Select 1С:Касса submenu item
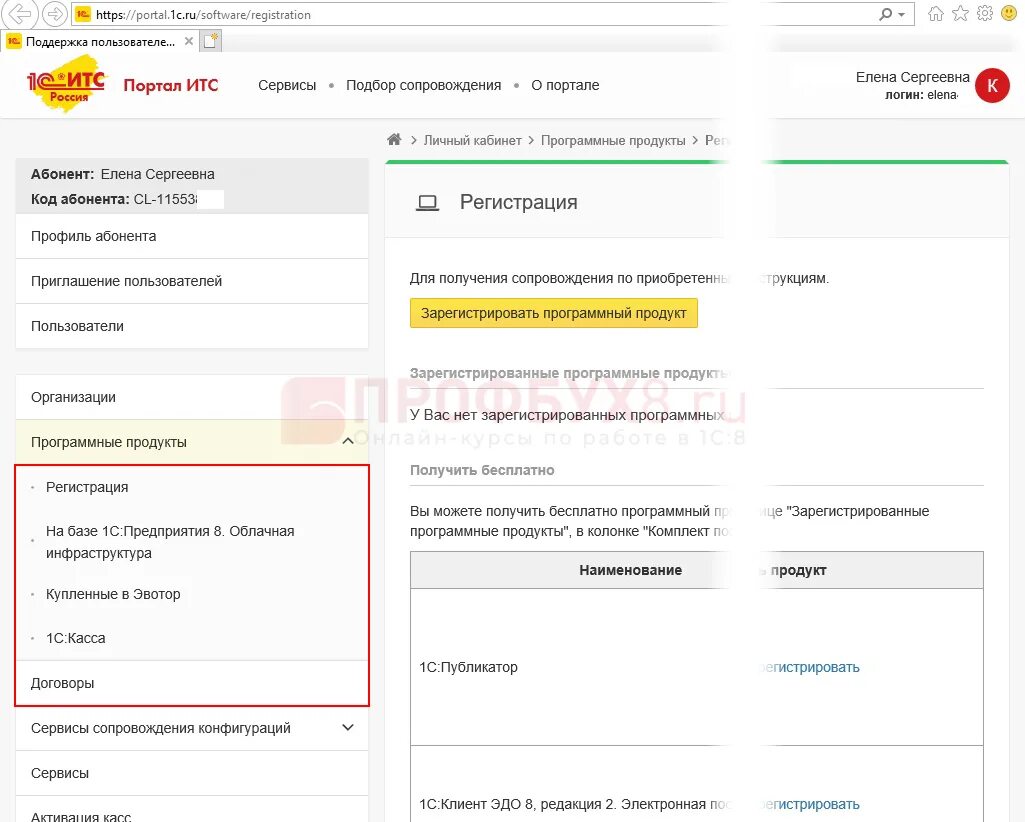 click(75, 638)
